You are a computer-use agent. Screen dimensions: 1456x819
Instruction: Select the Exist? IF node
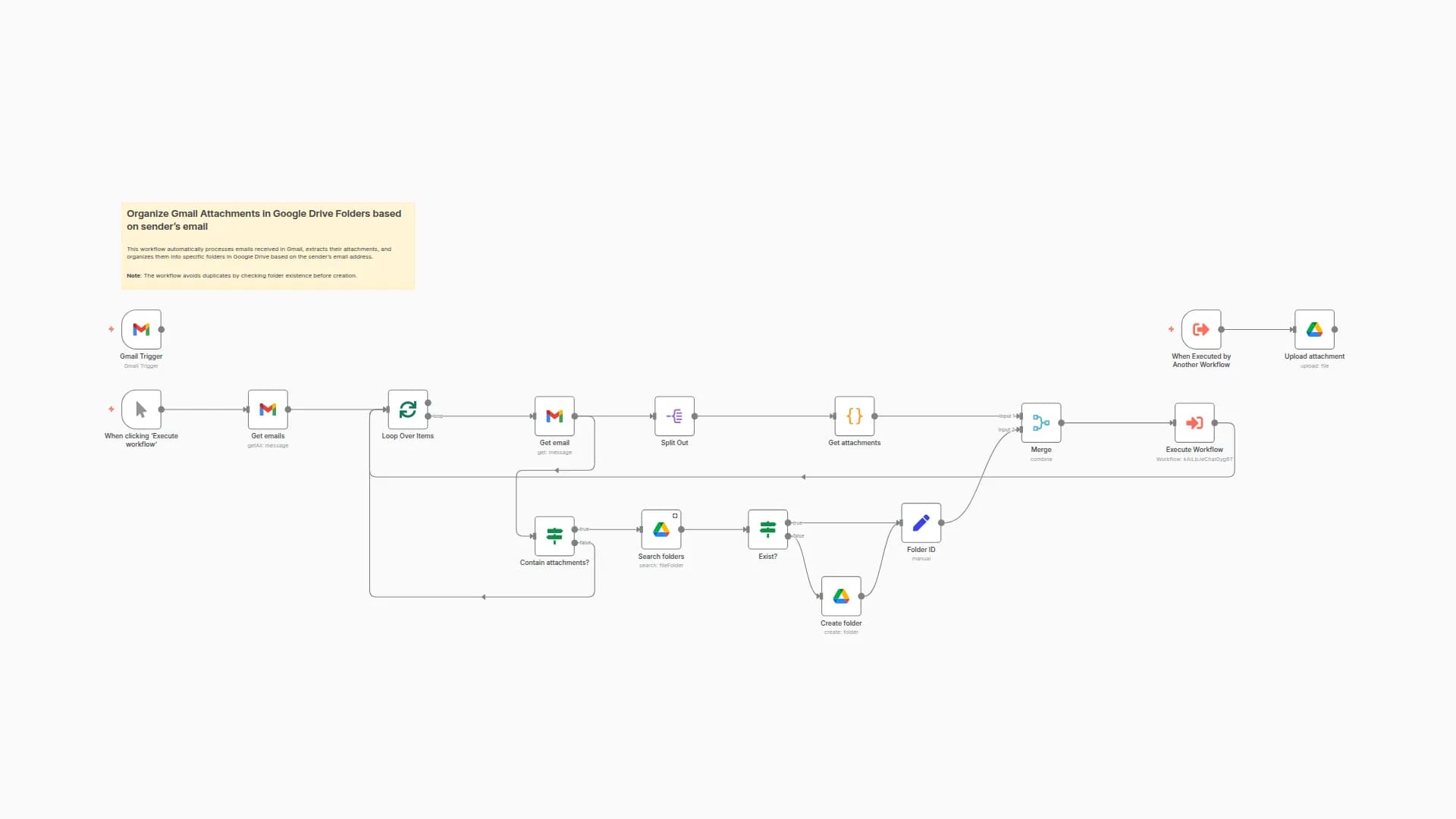click(767, 529)
